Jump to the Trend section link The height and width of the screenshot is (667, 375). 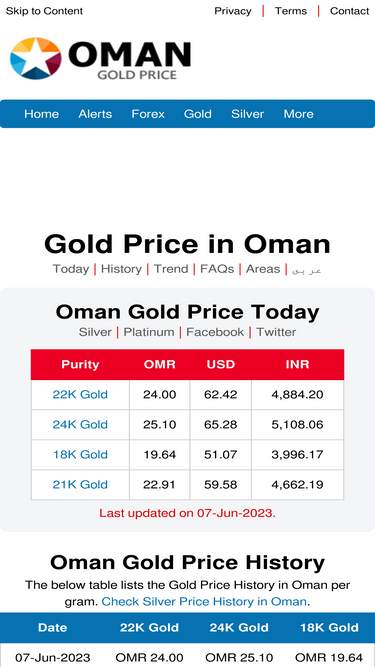[171, 269]
